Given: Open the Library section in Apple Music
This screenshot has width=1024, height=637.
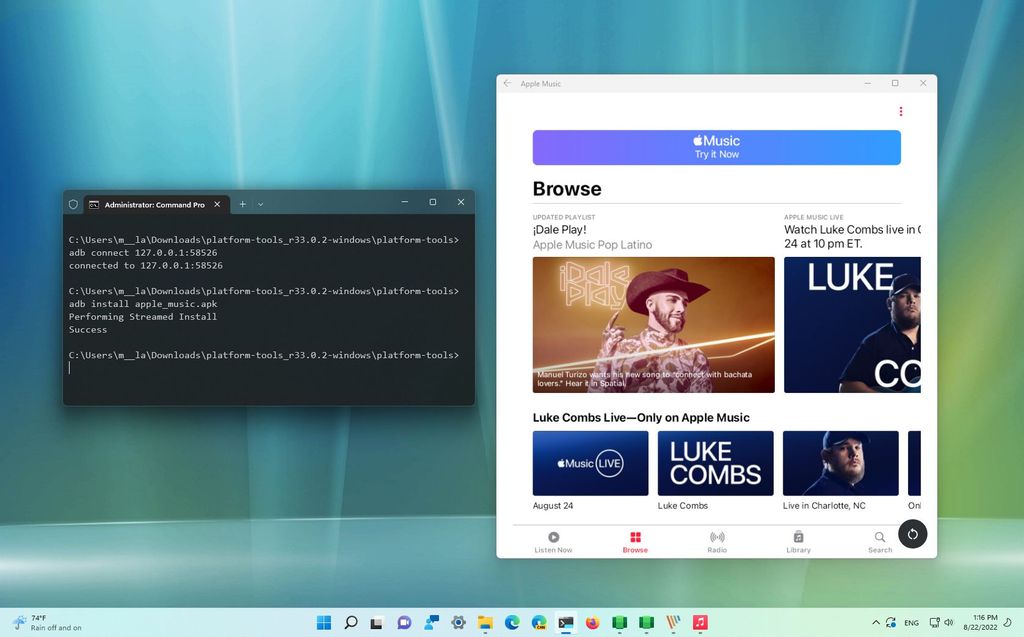Looking at the screenshot, I should [x=798, y=541].
